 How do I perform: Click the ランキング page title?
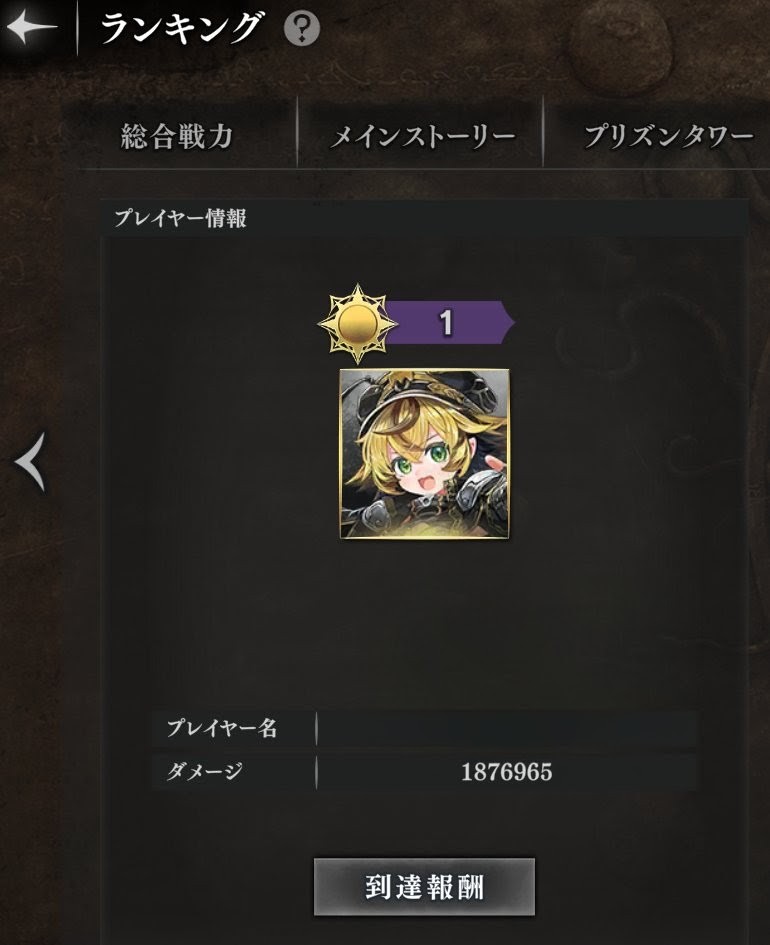point(180,28)
